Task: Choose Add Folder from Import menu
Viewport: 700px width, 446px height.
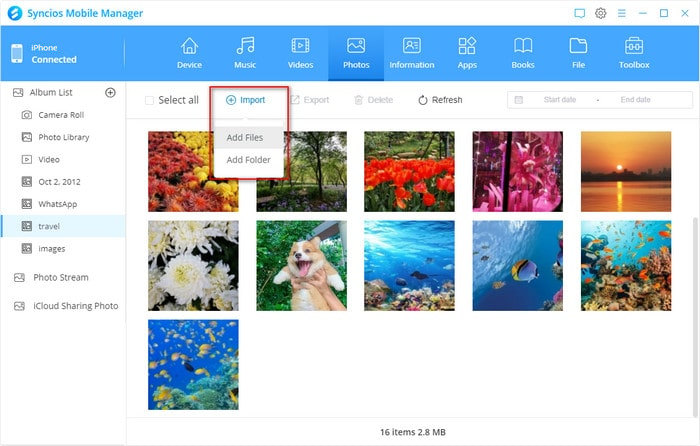Action: [x=249, y=160]
